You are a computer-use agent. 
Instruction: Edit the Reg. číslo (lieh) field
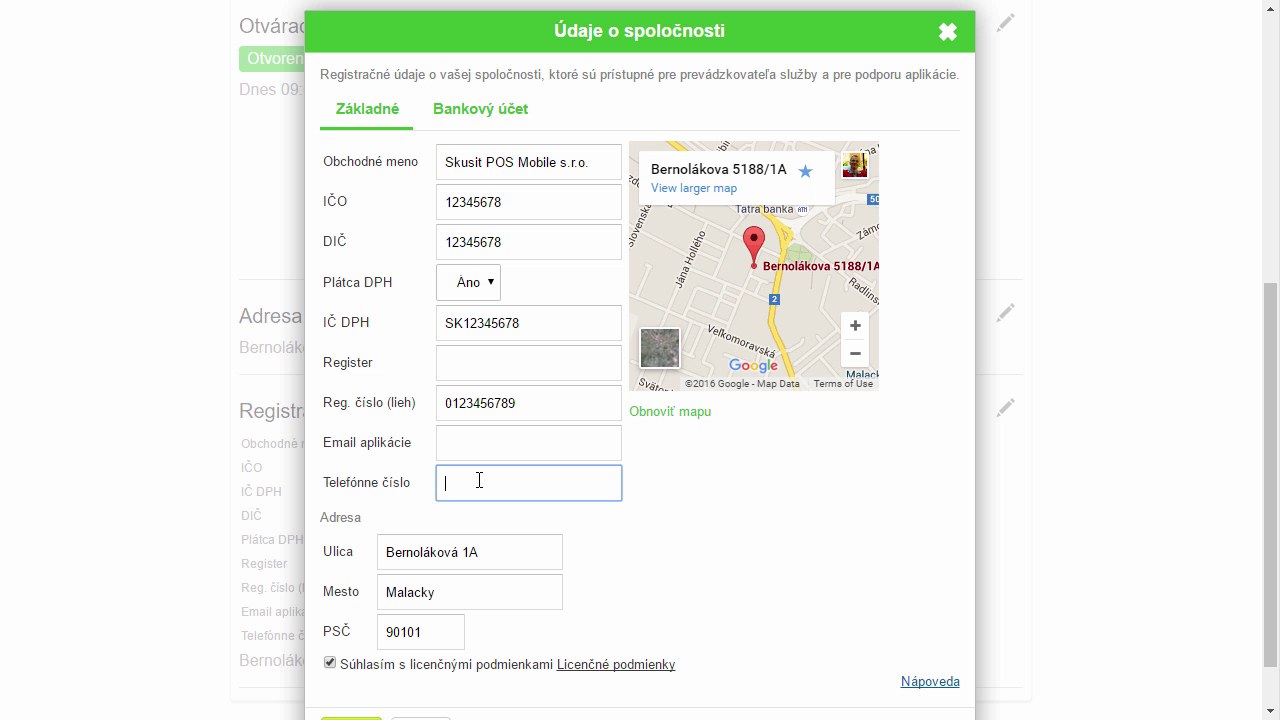tap(528, 403)
